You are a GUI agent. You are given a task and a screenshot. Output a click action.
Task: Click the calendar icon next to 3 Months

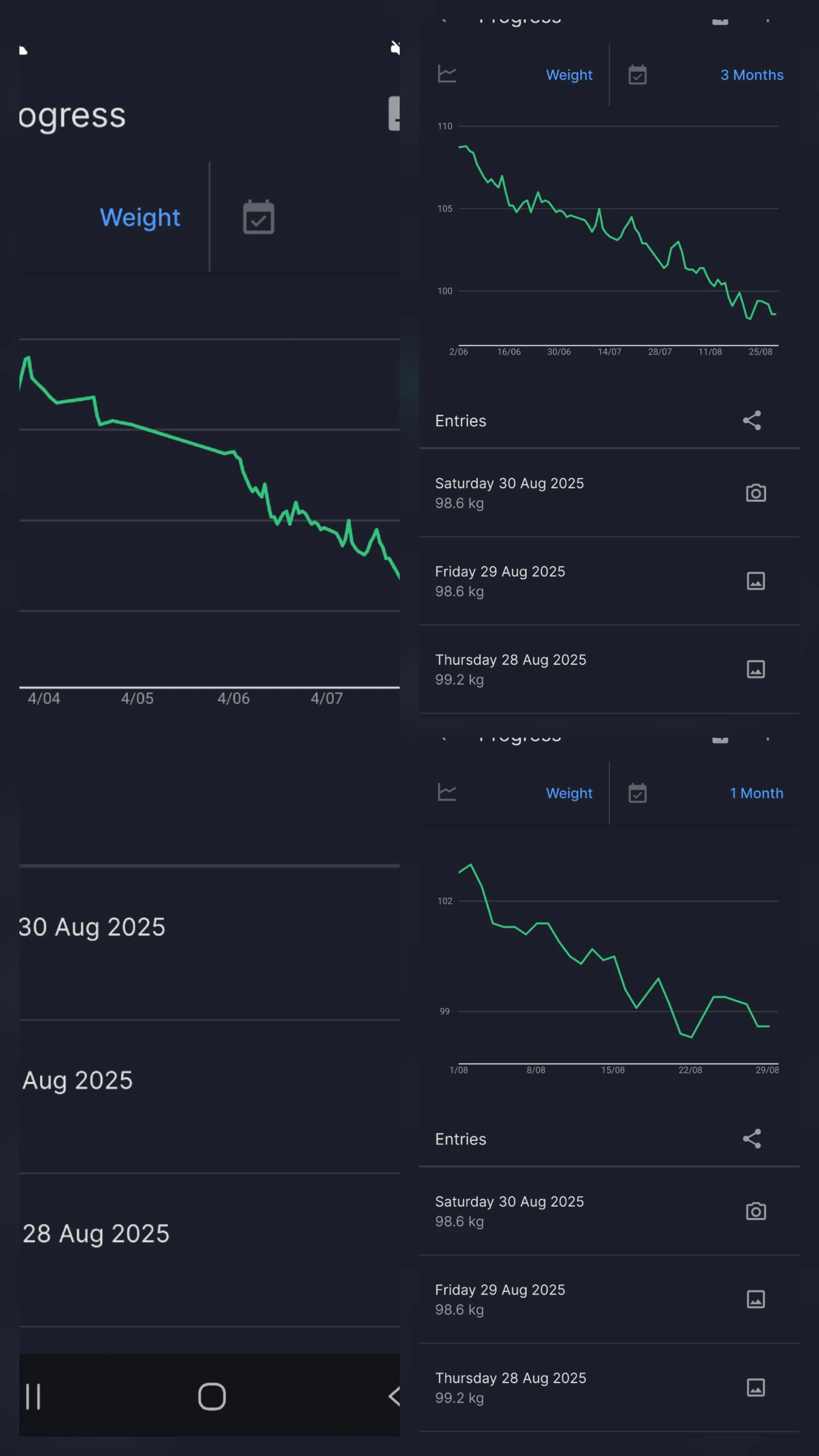point(637,75)
